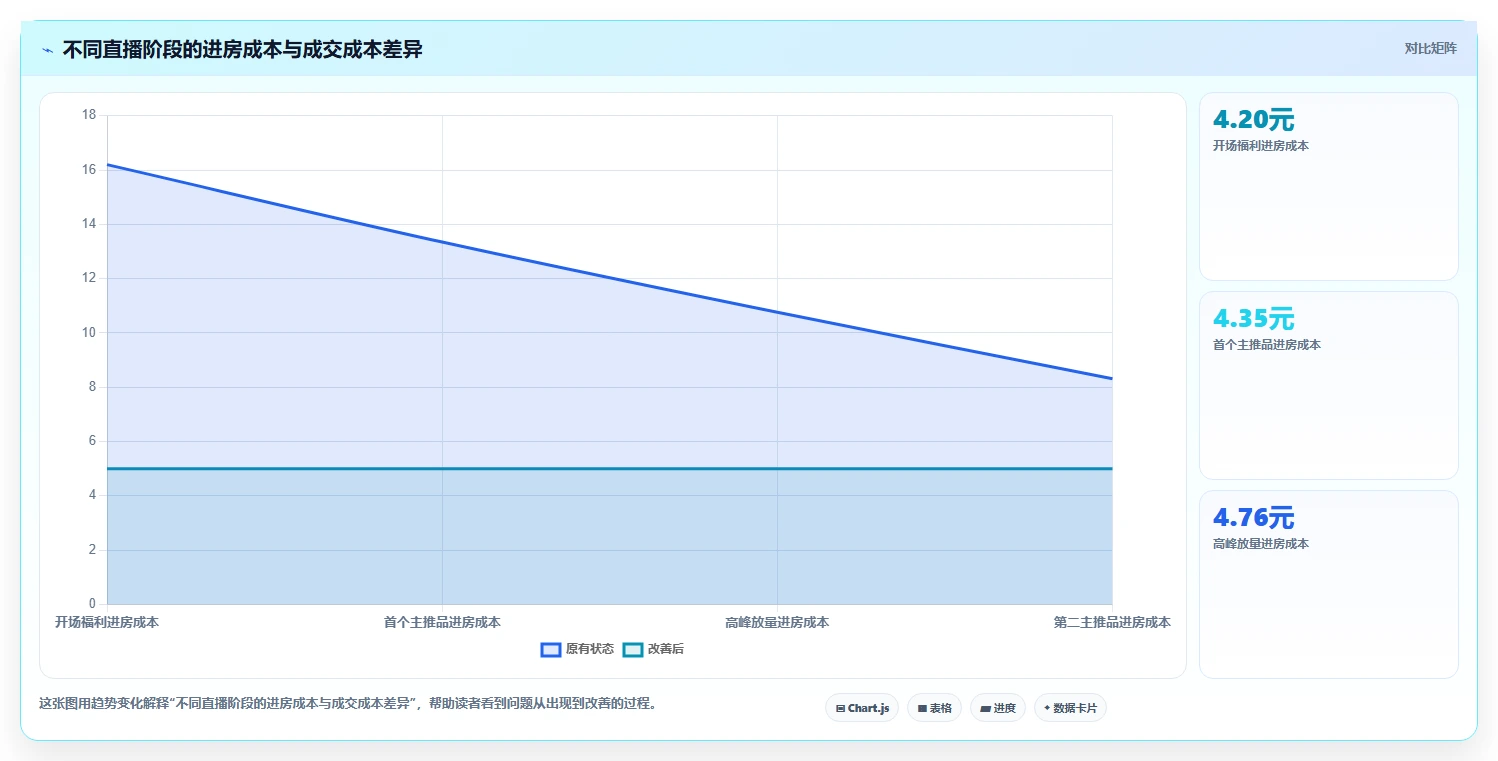Click the 高峰放量进房成本 card caption
This screenshot has height=761, width=1498.
[x=1260, y=544]
